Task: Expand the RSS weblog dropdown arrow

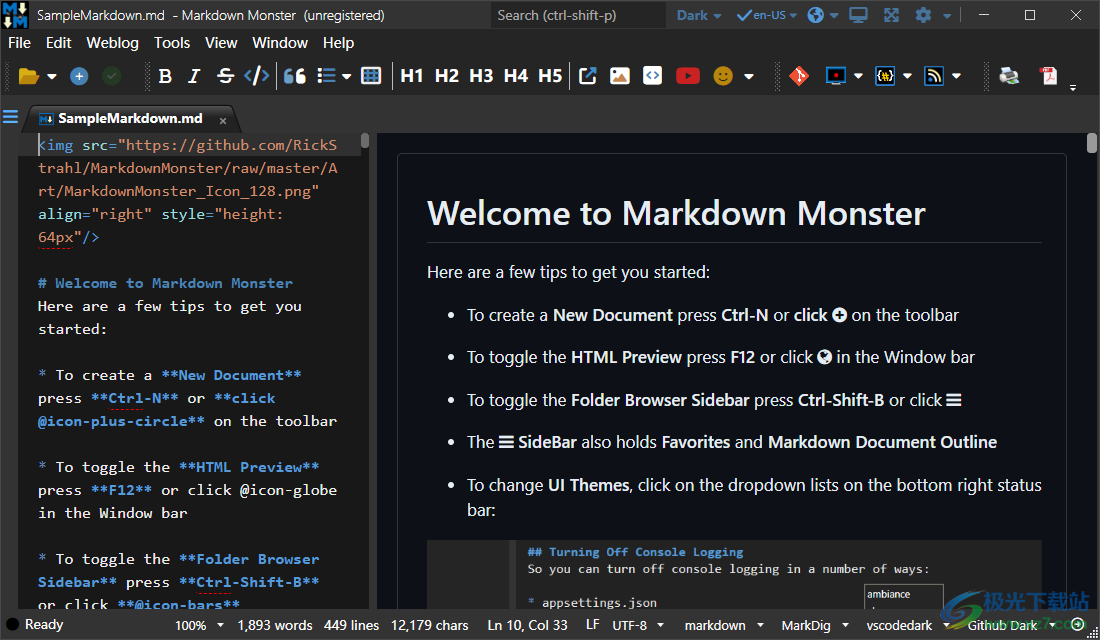Action: tap(957, 76)
